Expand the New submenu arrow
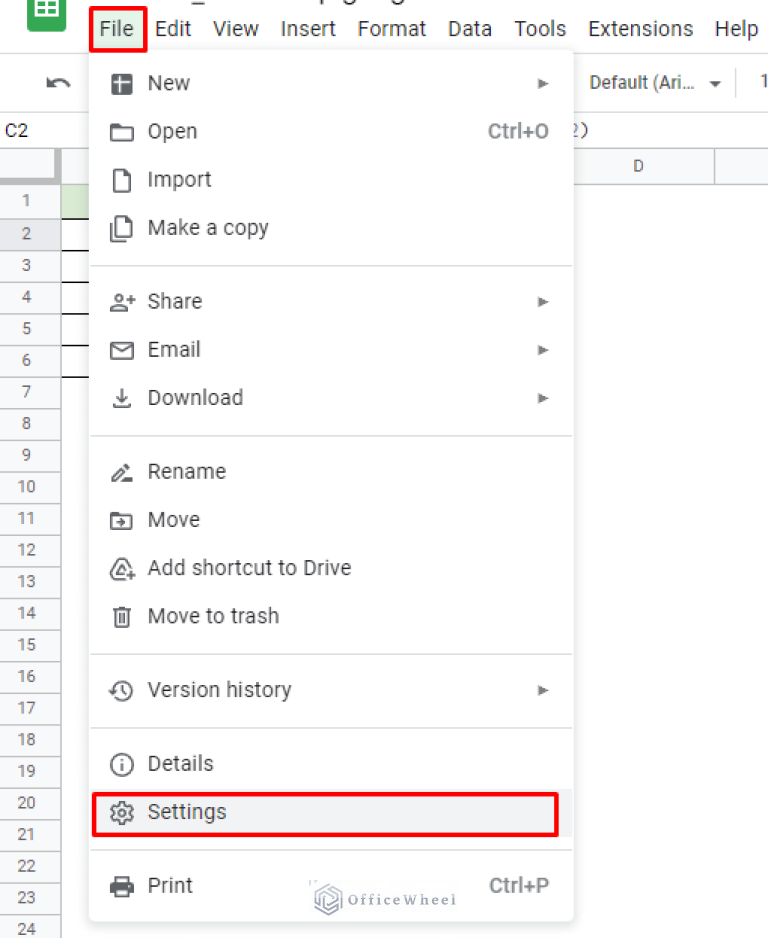 [543, 84]
